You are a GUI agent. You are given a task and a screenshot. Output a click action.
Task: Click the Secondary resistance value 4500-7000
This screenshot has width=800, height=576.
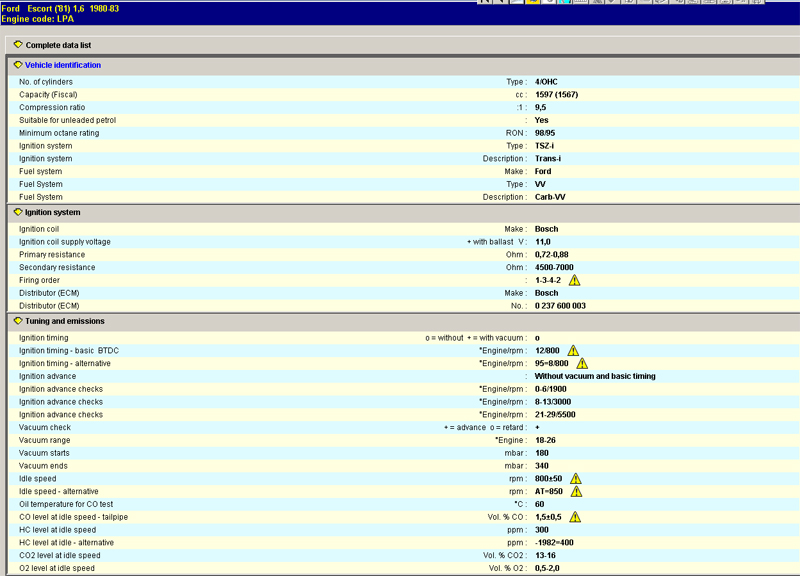pos(555,268)
